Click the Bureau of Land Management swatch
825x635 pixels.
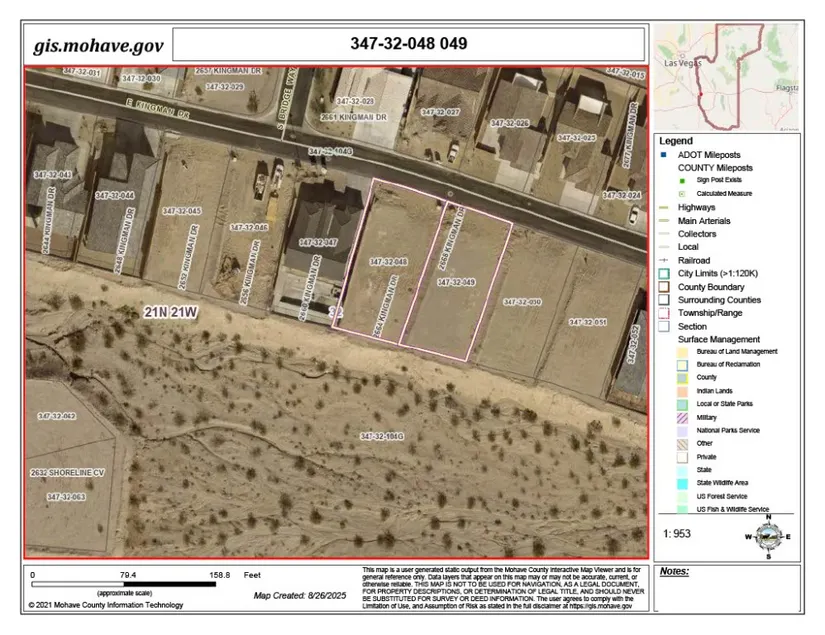pyautogui.click(x=680, y=352)
